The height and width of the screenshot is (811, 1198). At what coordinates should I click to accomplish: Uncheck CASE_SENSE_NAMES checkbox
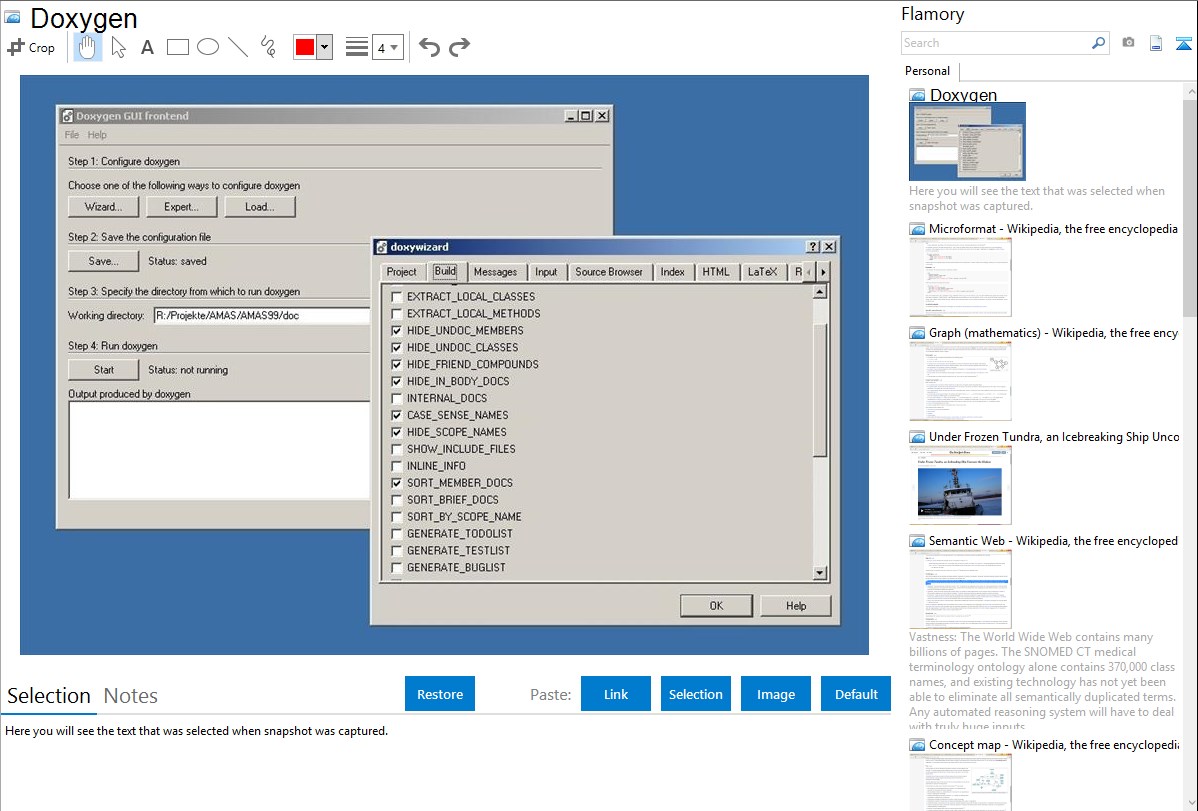pos(397,415)
